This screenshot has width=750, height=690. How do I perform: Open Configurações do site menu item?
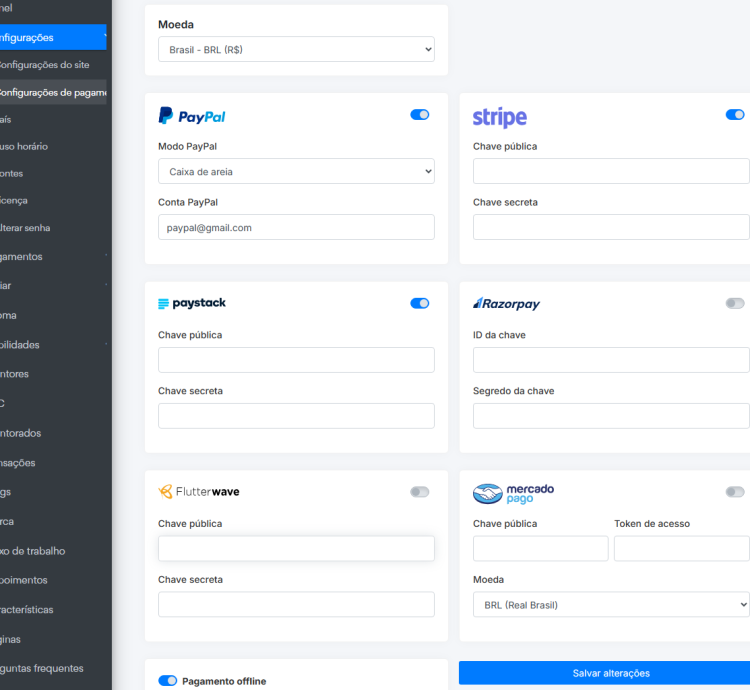click(x=46, y=65)
